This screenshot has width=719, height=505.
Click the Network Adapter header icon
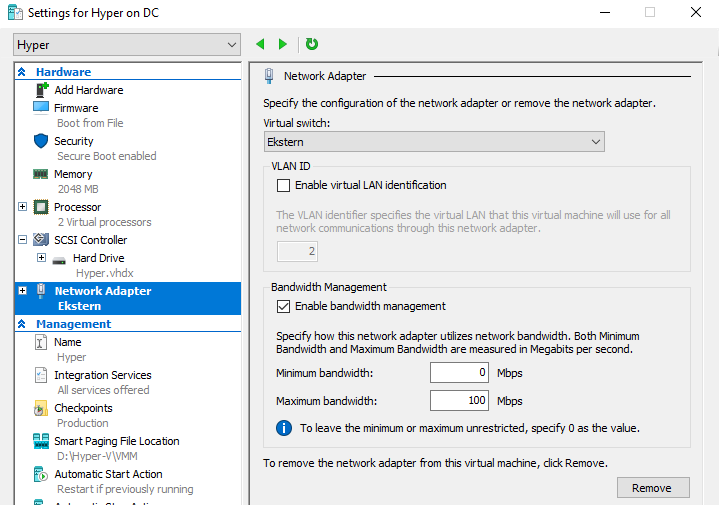click(x=269, y=76)
